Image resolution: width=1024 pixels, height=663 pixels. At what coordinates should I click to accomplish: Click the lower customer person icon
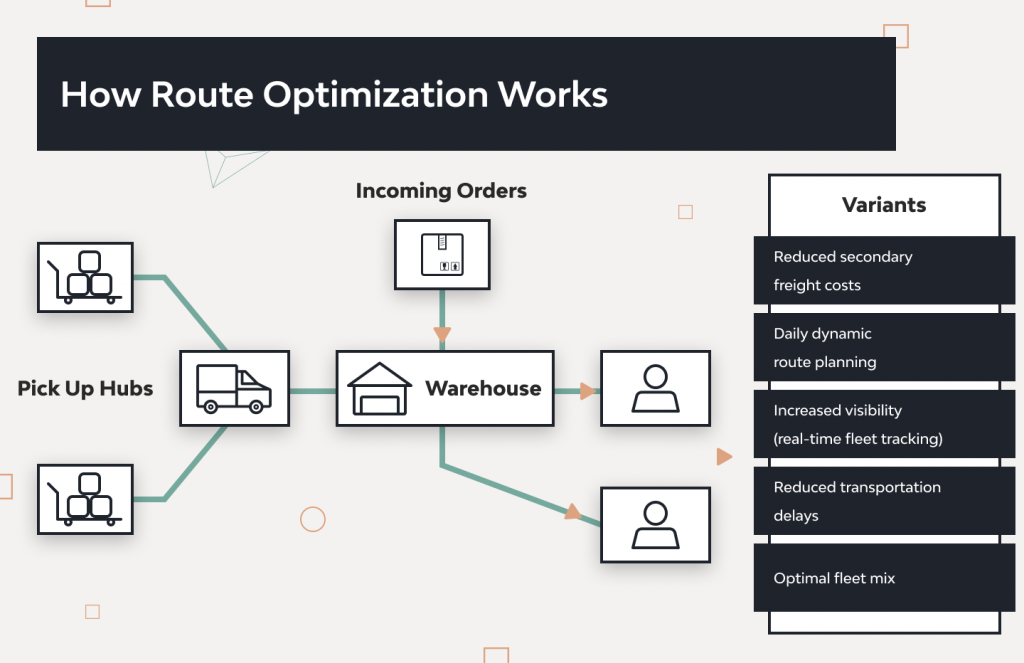(x=655, y=524)
